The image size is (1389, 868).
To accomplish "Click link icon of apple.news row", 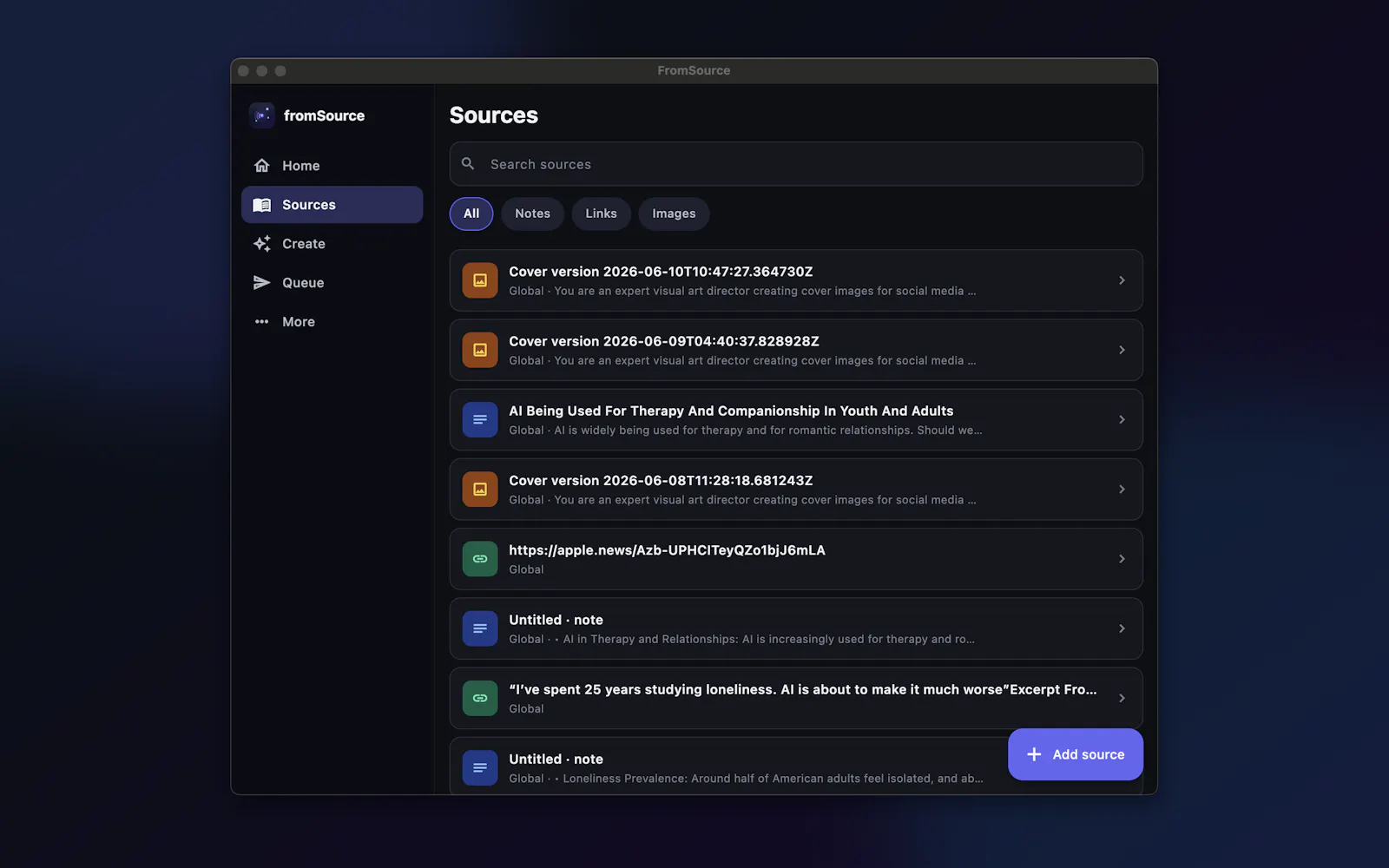I will click(x=480, y=559).
